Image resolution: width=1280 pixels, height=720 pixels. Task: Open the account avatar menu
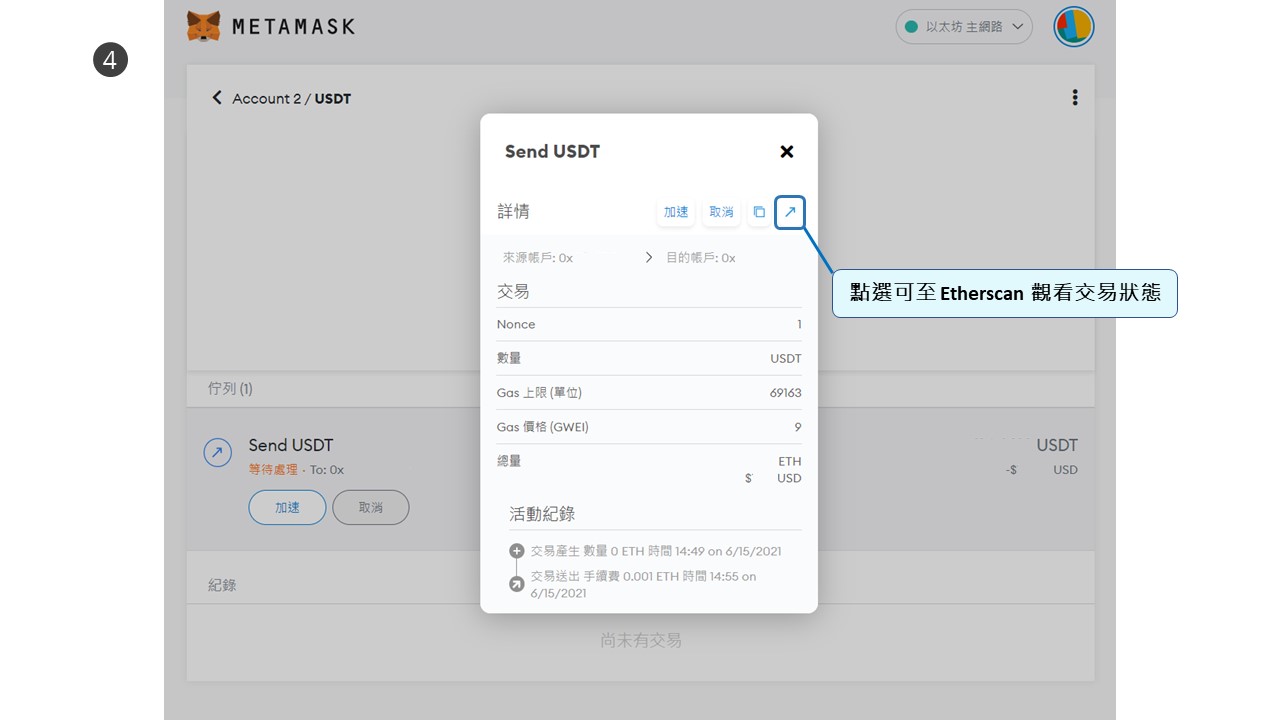tap(1074, 27)
